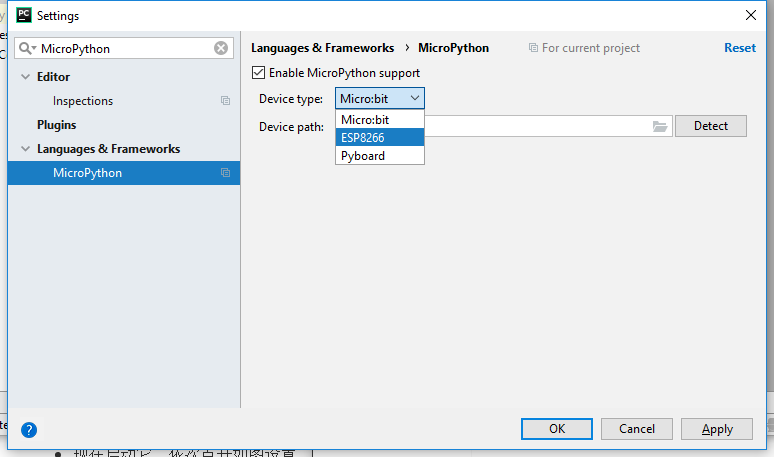Collapse the Device type dropdown
The width and height of the screenshot is (774, 457).
pyautogui.click(x=414, y=98)
